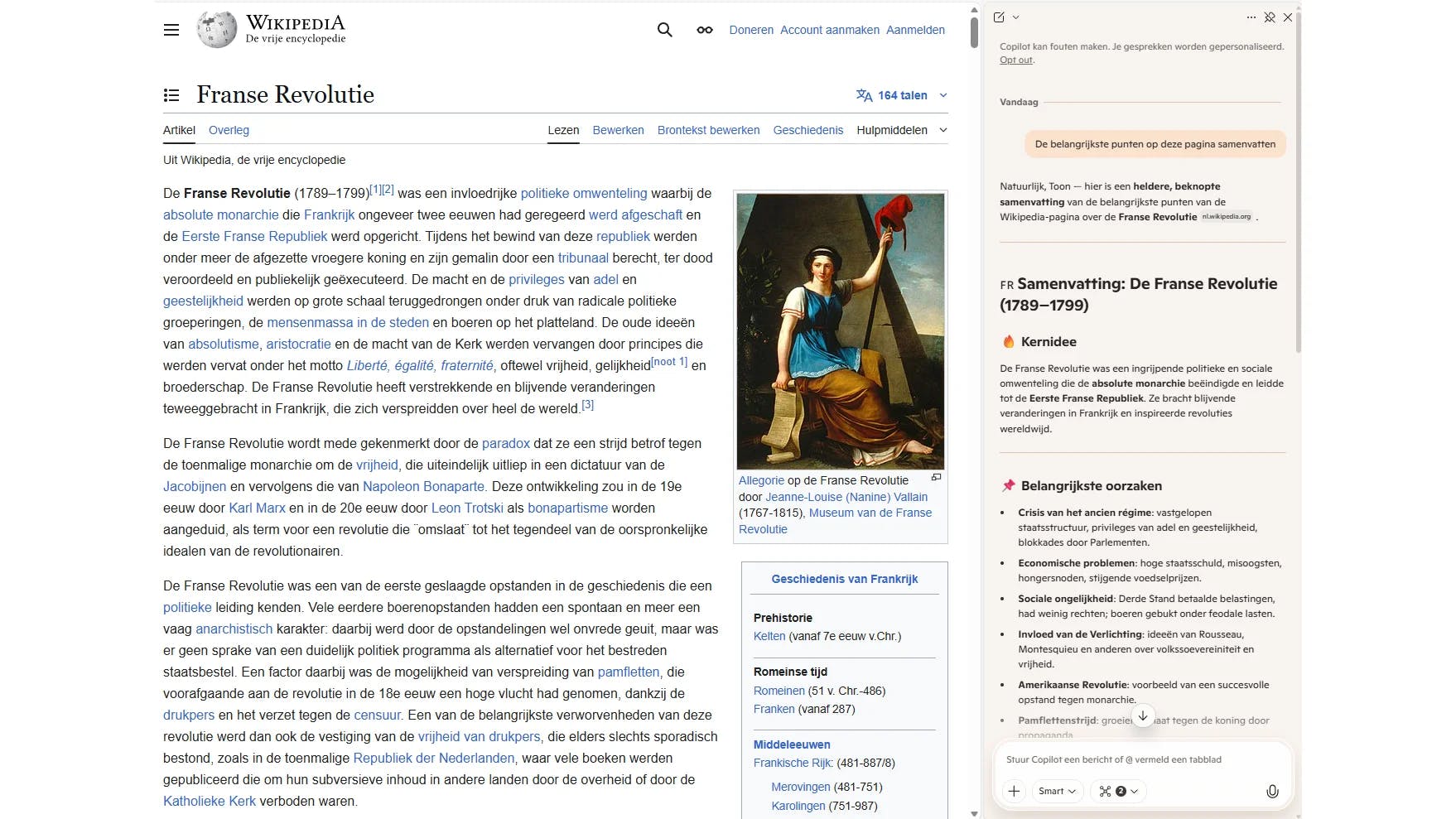Add attachment with Copilot plus button

[x=1014, y=791]
